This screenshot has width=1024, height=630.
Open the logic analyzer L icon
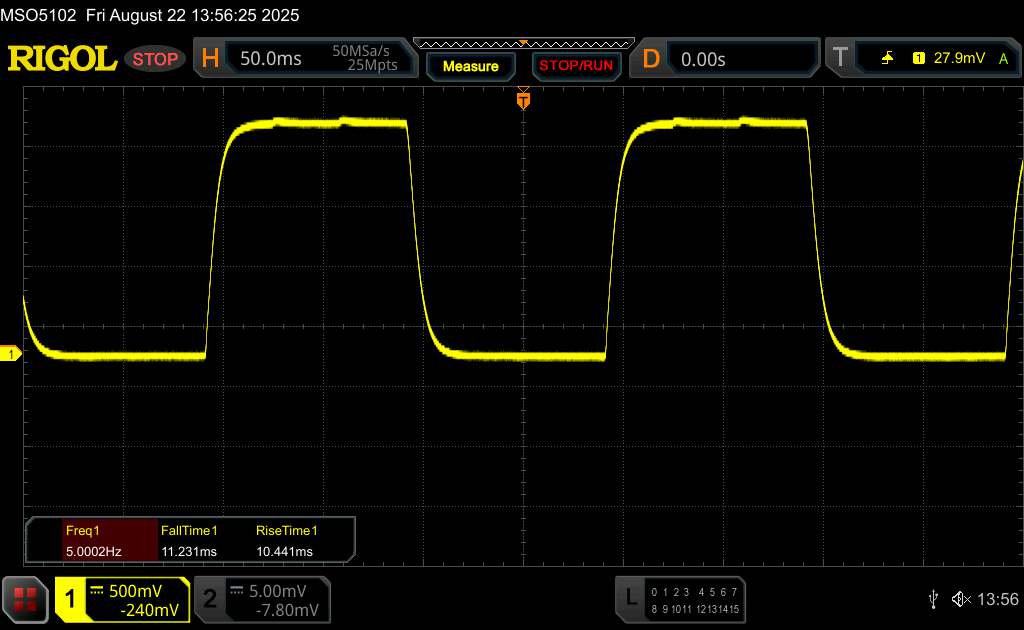pos(630,598)
